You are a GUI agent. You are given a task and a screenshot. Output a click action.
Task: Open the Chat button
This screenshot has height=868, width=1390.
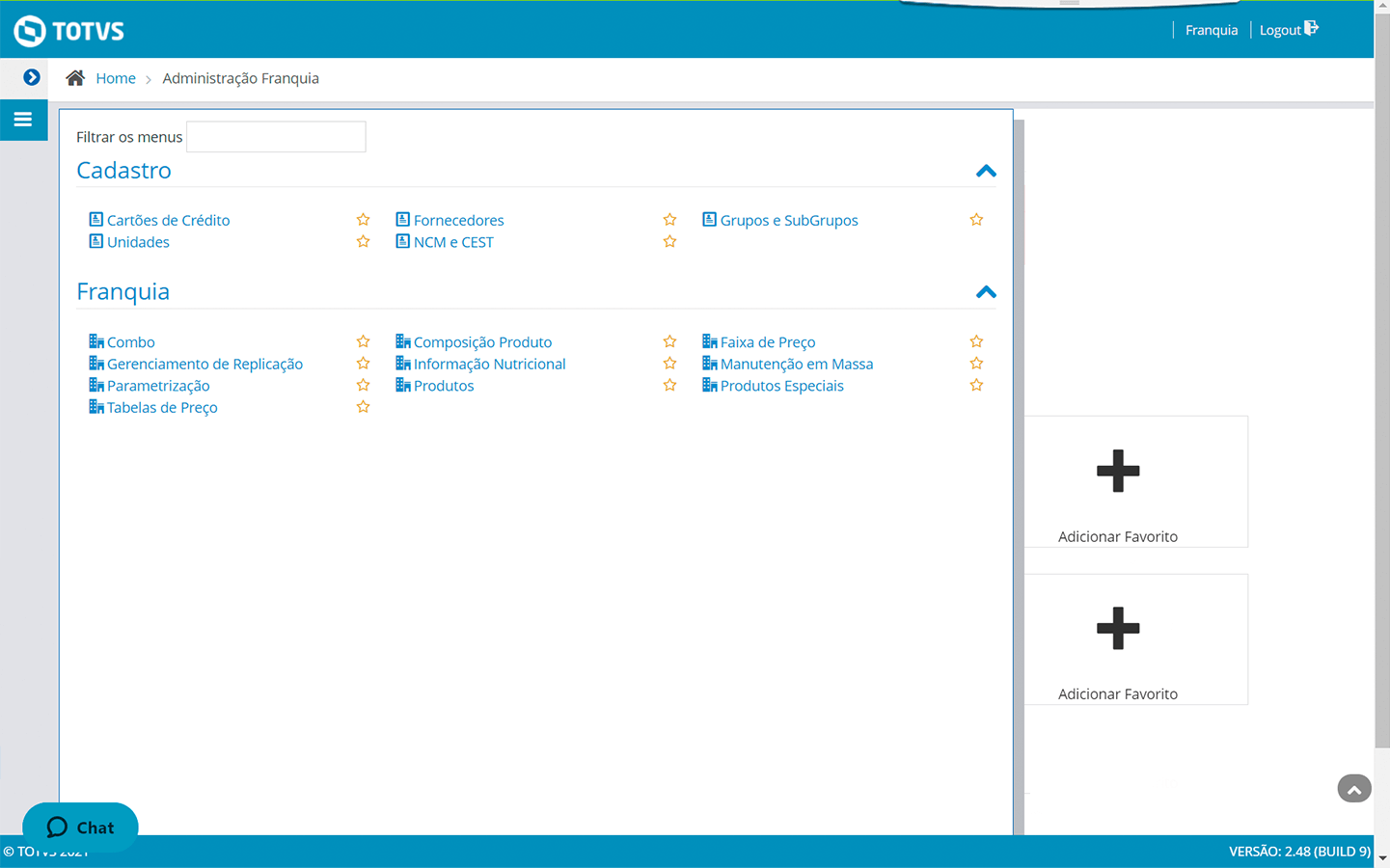coord(81,827)
